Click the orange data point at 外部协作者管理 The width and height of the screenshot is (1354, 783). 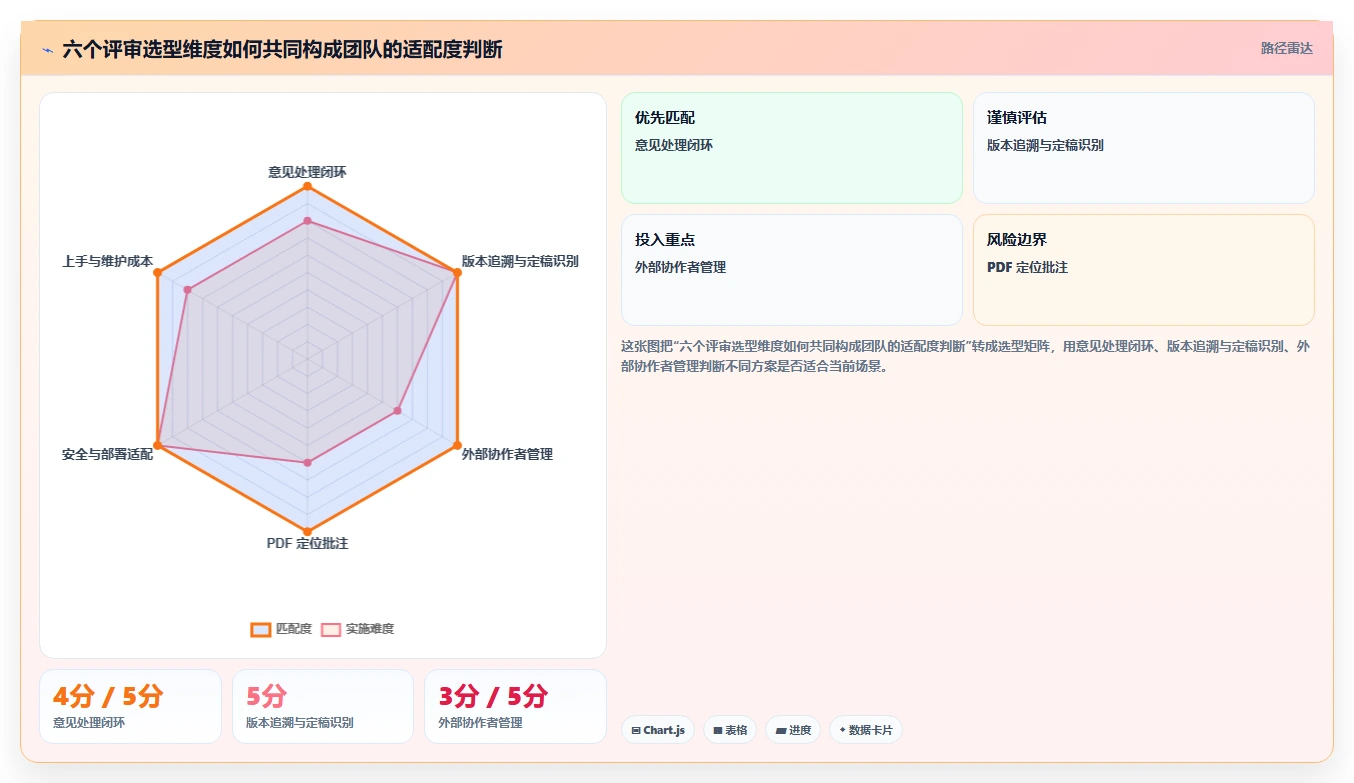[457, 445]
